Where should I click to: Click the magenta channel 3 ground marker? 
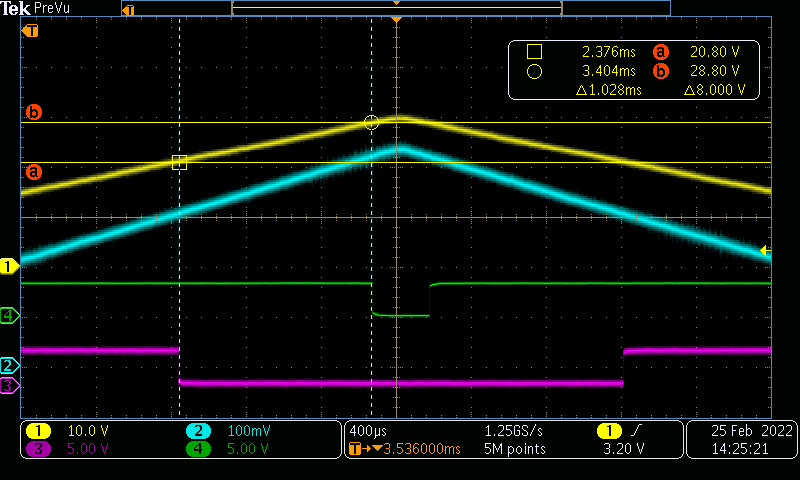pos(10,385)
